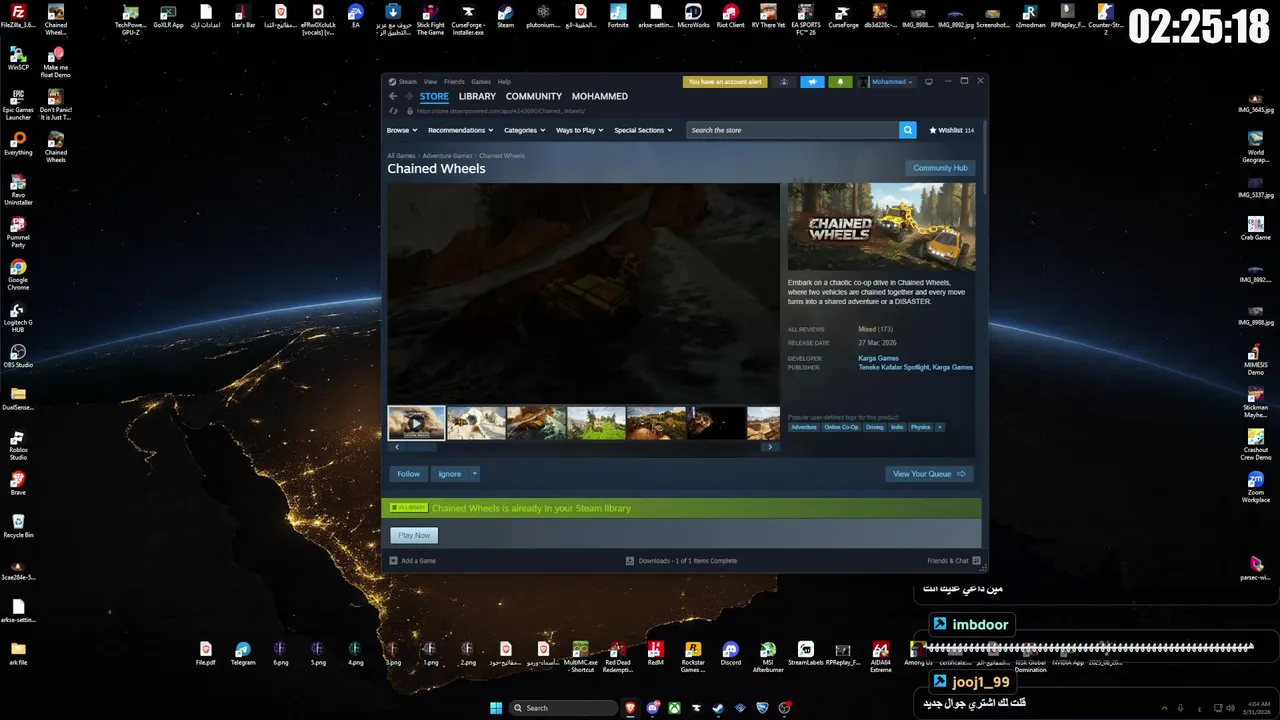Expand the Special Sections dropdown

643,130
